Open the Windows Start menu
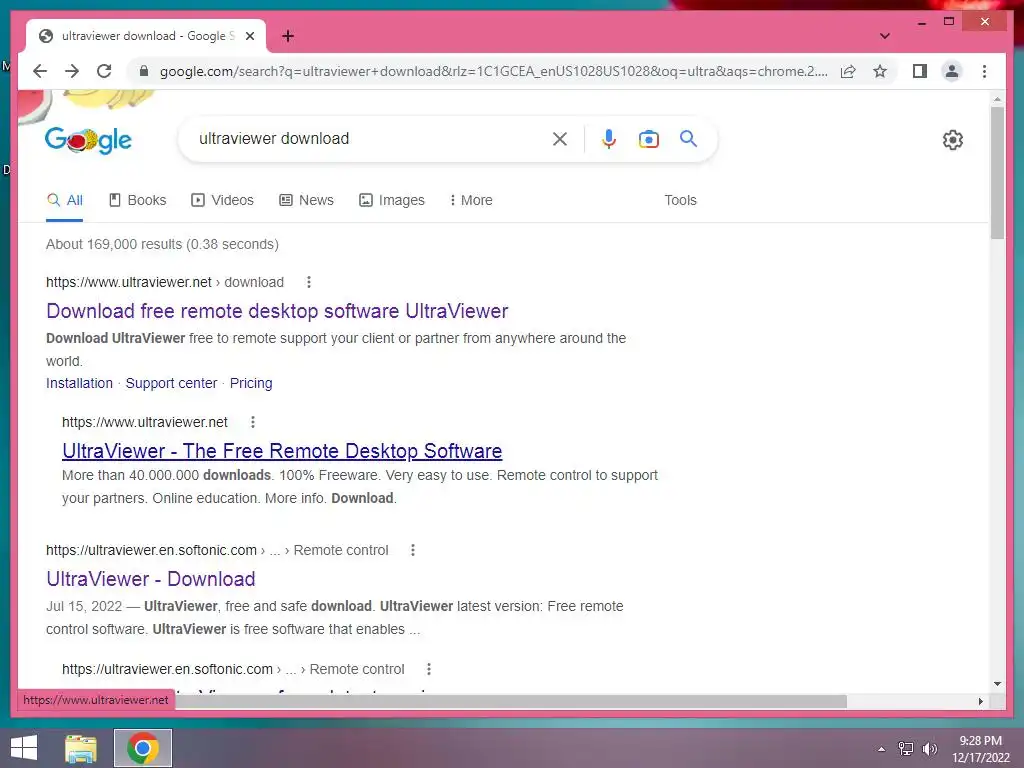This screenshot has width=1024, height=768. pos(24,748)
